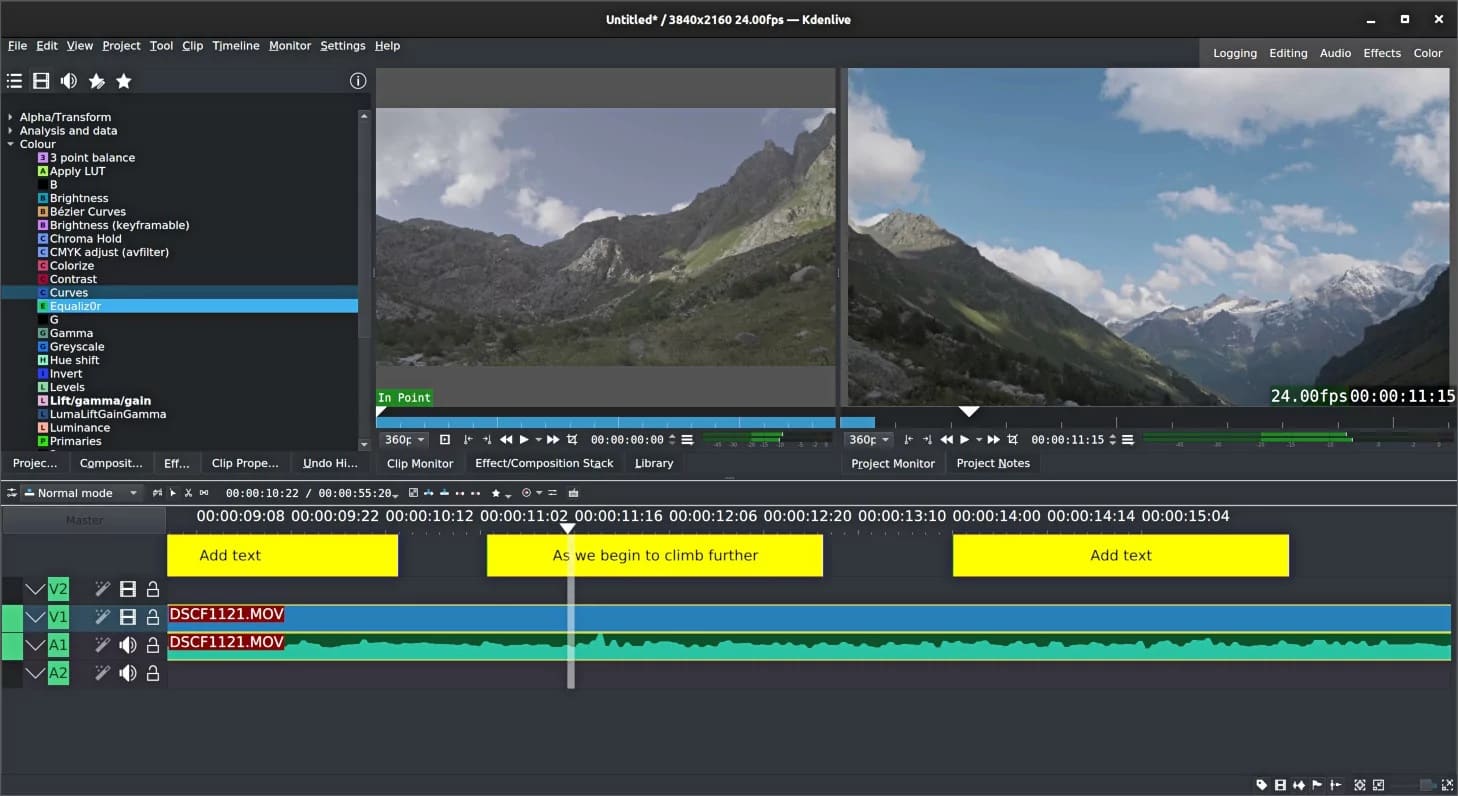The width and height of the screenshot is (1458, 796).
Task: Click the Project Monitor seek bar
Action: point(1150,423)
